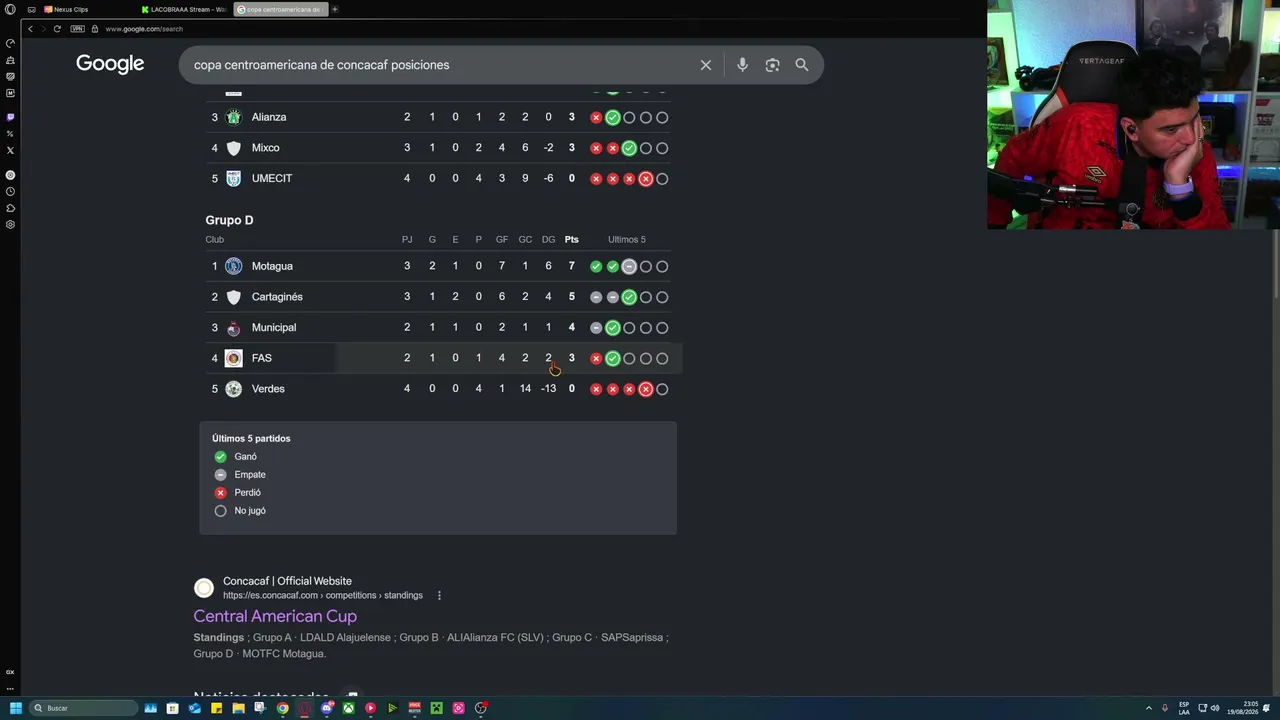Open a new browser tab
1280x720 pixels.
pyautogui.click(x=335, y=9)
